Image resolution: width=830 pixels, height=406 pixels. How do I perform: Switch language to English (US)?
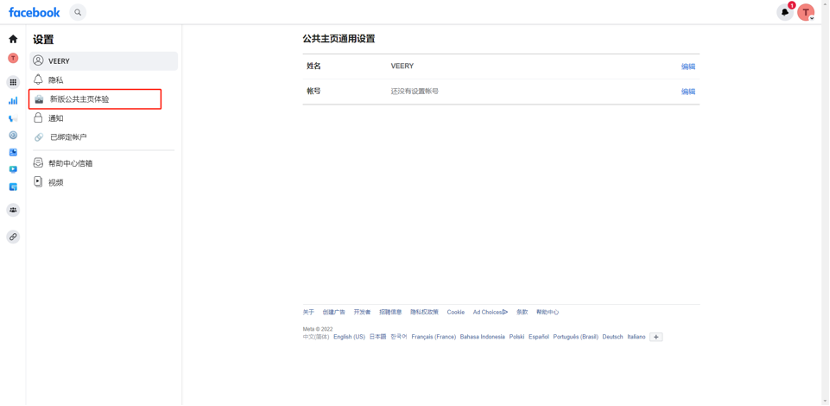pos(349,337)
